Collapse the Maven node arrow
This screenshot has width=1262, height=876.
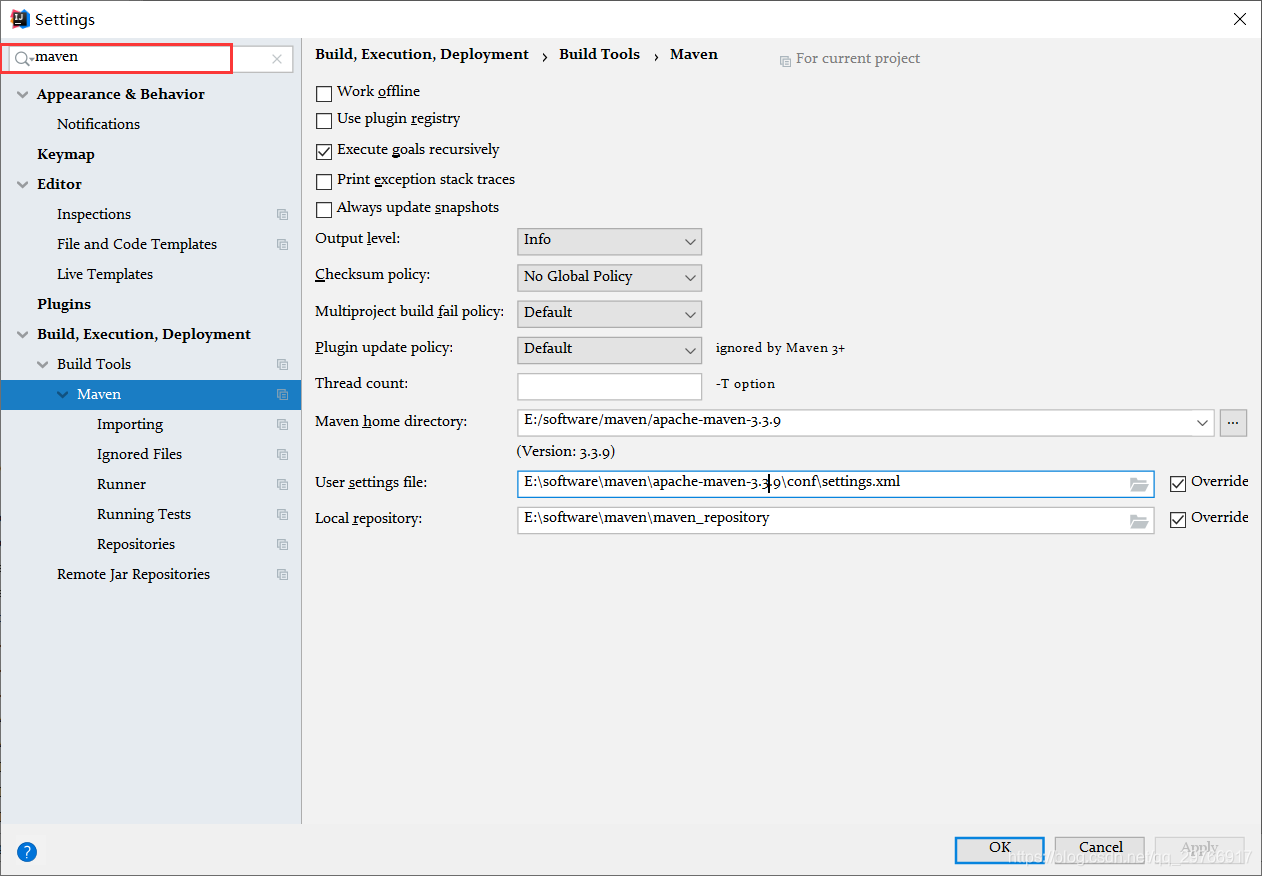(63, 394)
